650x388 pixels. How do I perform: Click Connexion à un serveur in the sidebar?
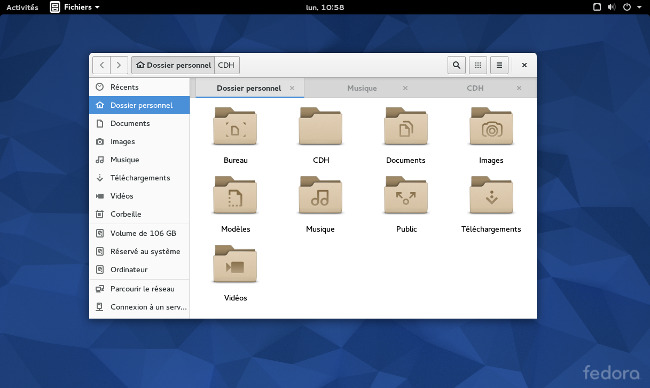click(x=139, y=307)
